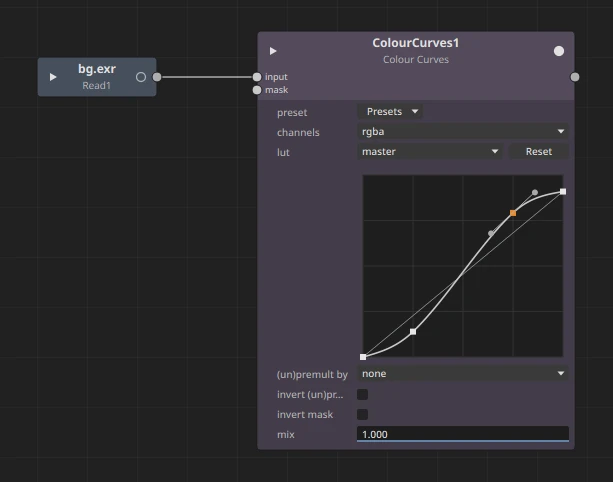The width and height of the screenshot is (613, 482).
Task: Click the Colour Curves subtitle text
Action: pos(416,60)
